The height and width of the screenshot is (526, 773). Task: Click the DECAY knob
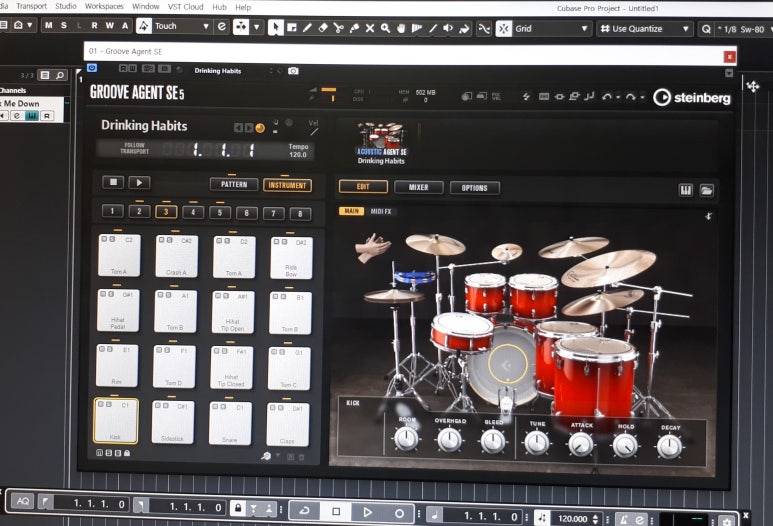(x=669, y=447)
